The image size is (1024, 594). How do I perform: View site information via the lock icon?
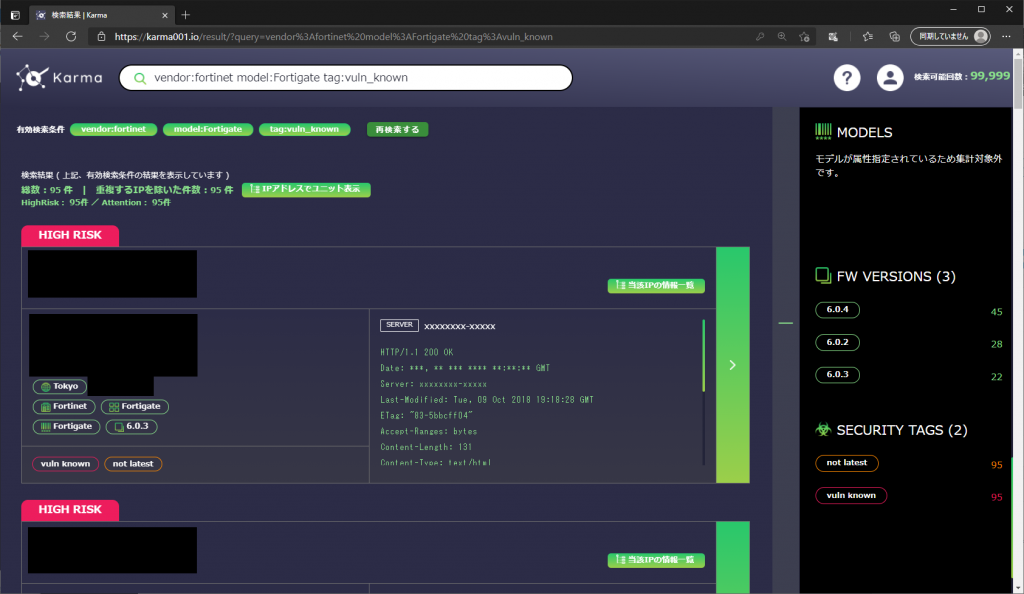pyautogui.click(x=101, y=37)
